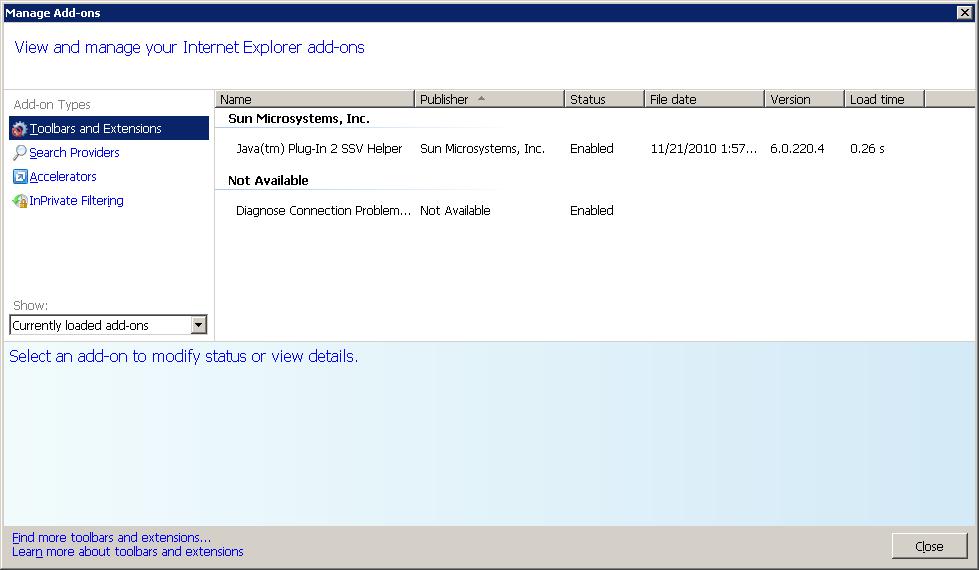Open Find more toolbars and extensions link

(x=111, y=538)
